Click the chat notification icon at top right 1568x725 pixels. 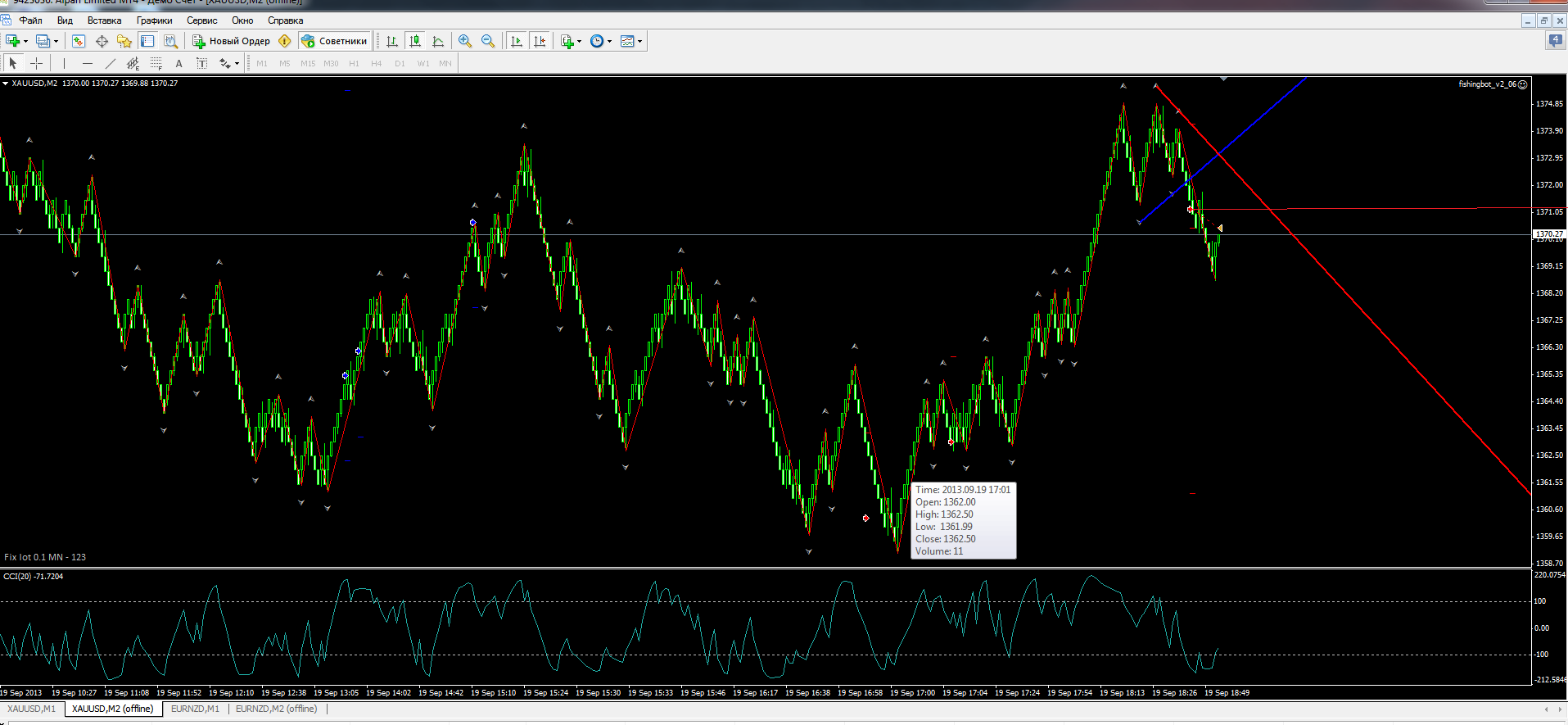point(1555,40)
